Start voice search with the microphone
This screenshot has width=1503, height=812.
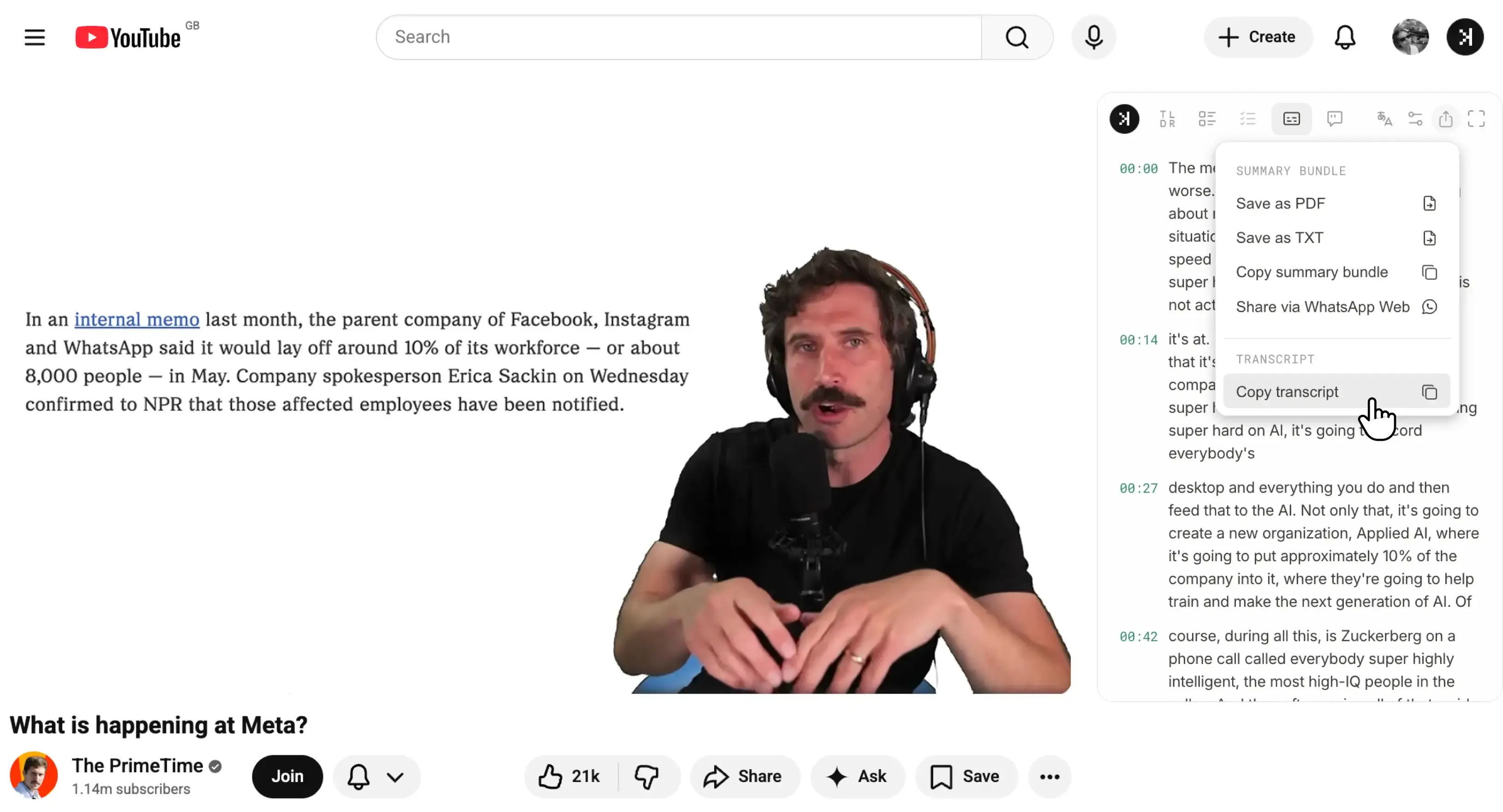(1094, 37)
